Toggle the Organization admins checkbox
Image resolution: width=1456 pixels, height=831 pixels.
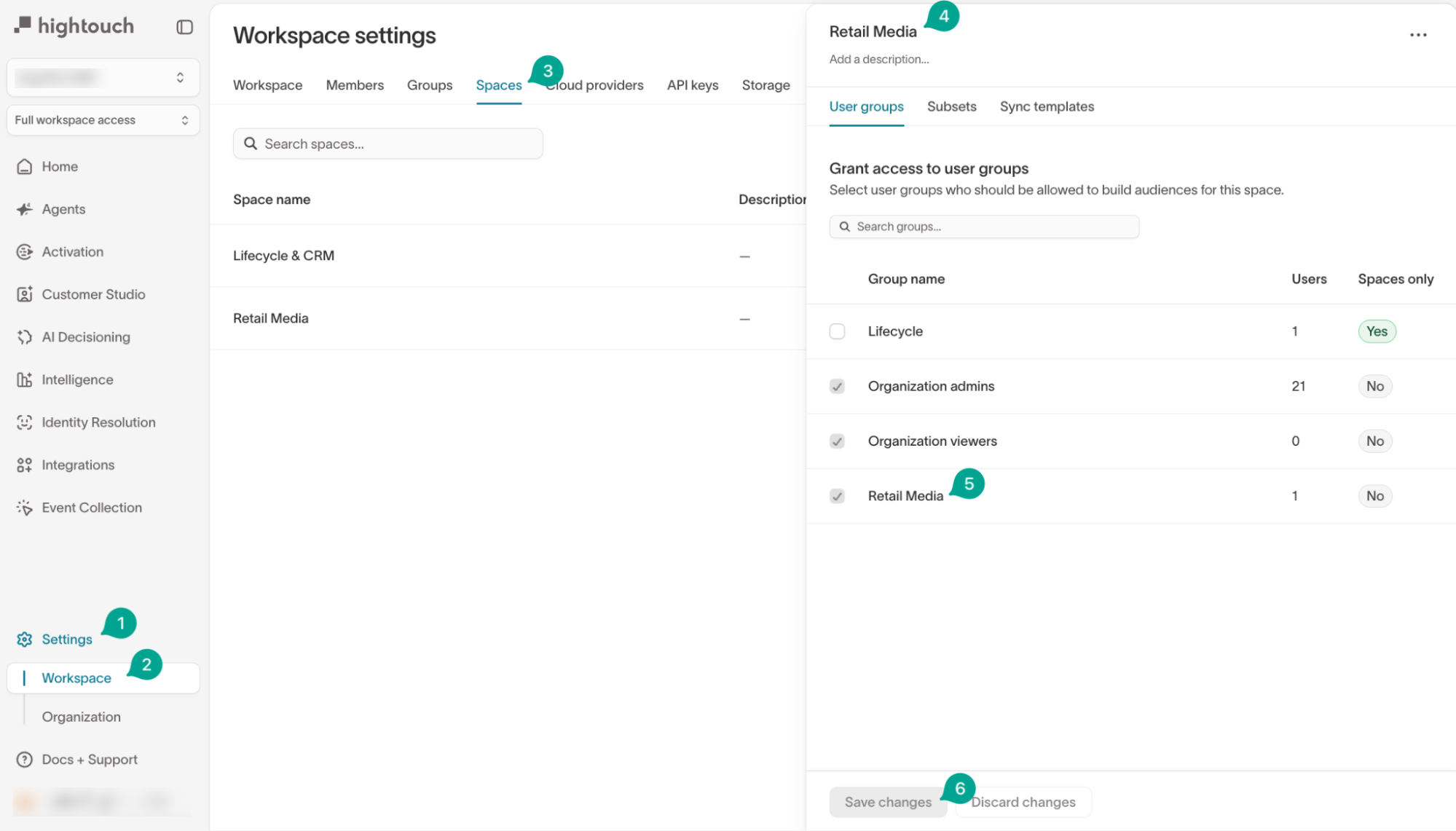click(837, 387)
